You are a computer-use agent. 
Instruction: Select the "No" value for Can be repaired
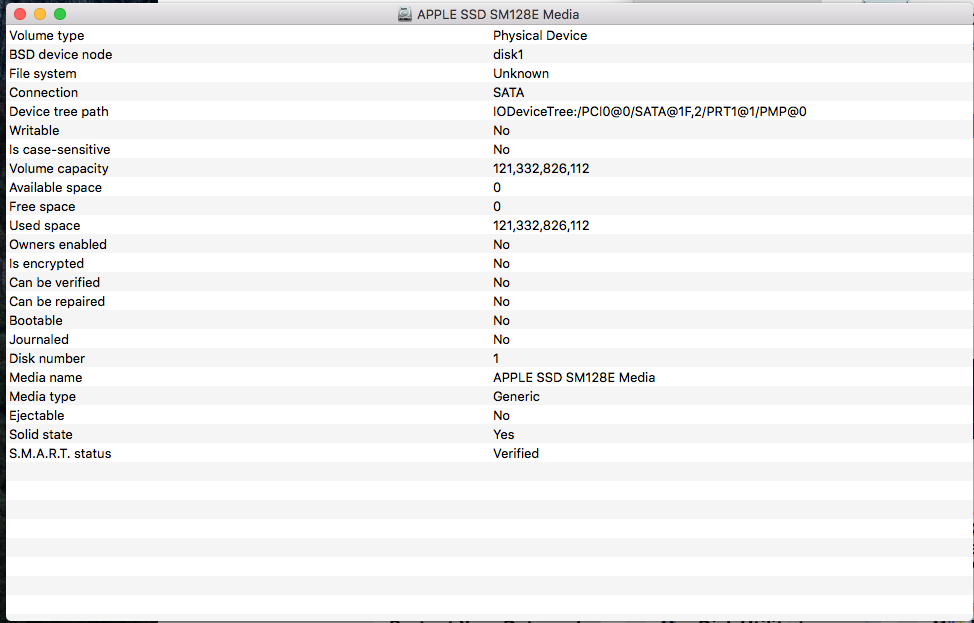[x=501, y=302]
